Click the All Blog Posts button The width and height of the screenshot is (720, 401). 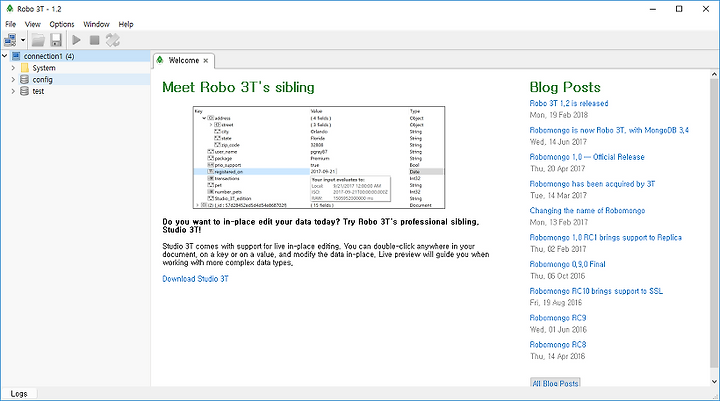[555, 383]
